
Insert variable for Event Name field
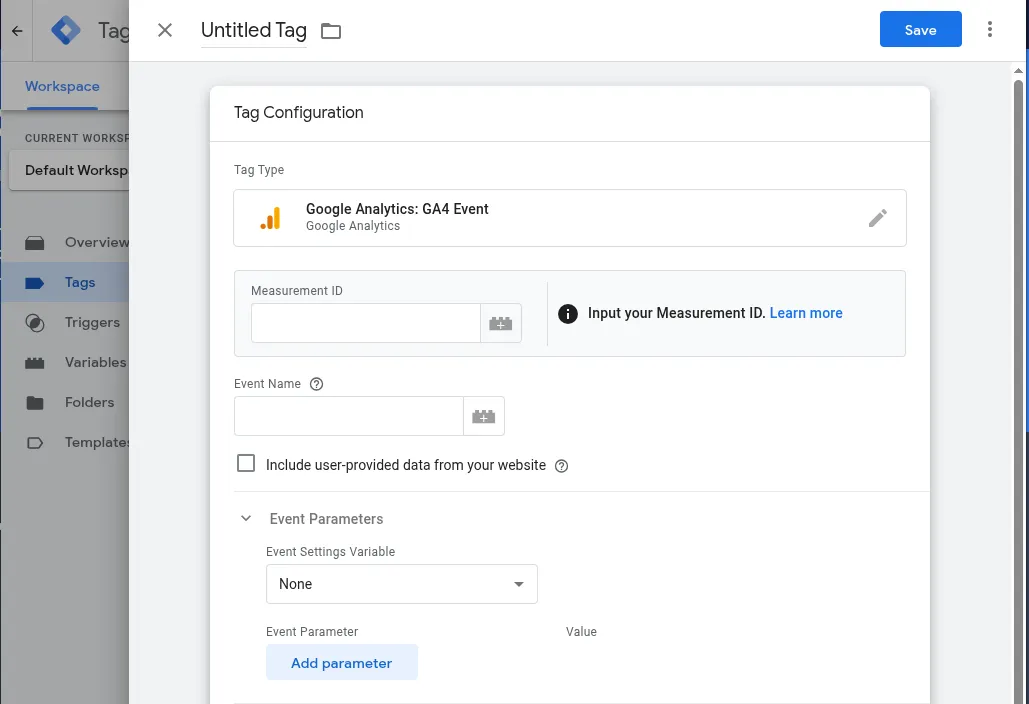click(484, 416)
